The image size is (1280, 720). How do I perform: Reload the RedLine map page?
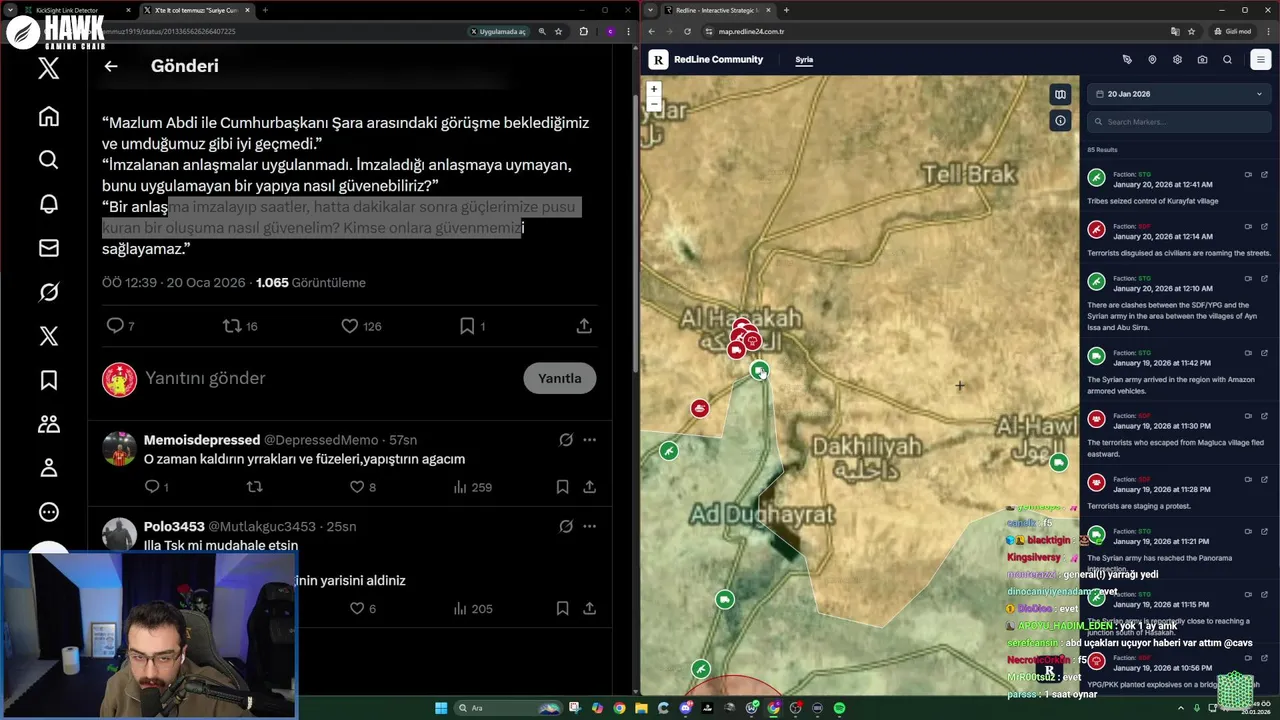pyautogui.click(x=687, y=31)
